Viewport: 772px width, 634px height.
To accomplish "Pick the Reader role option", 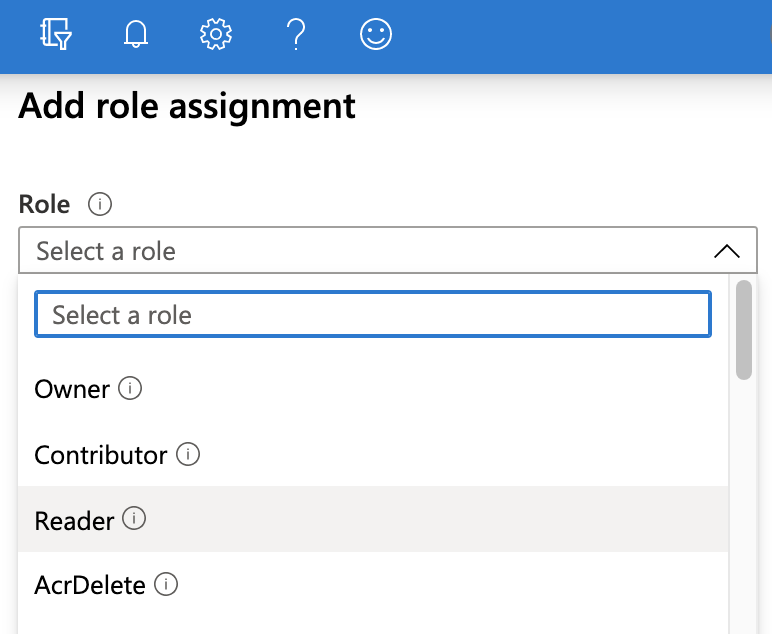I will [74, 521].
